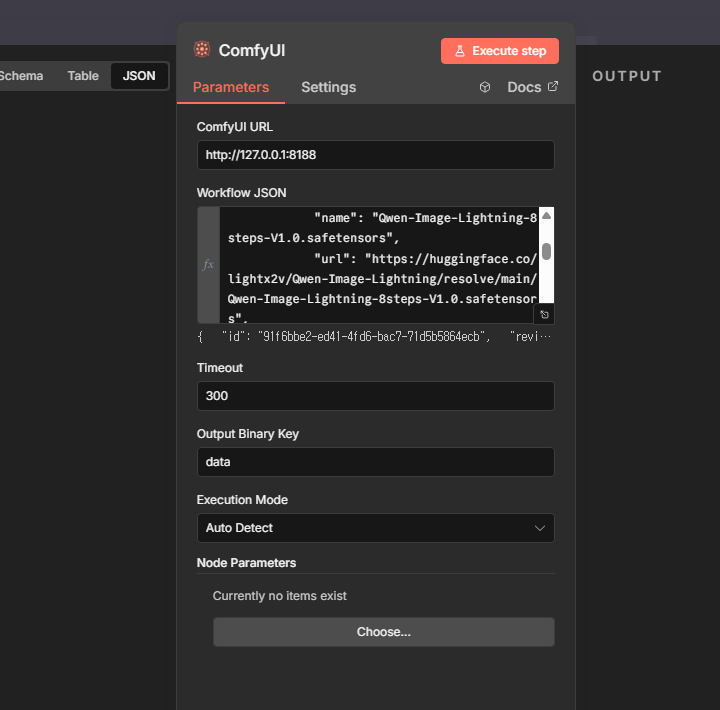Click the flask icon on Execute step
720x710 pixels.
[x=459, y=51]
